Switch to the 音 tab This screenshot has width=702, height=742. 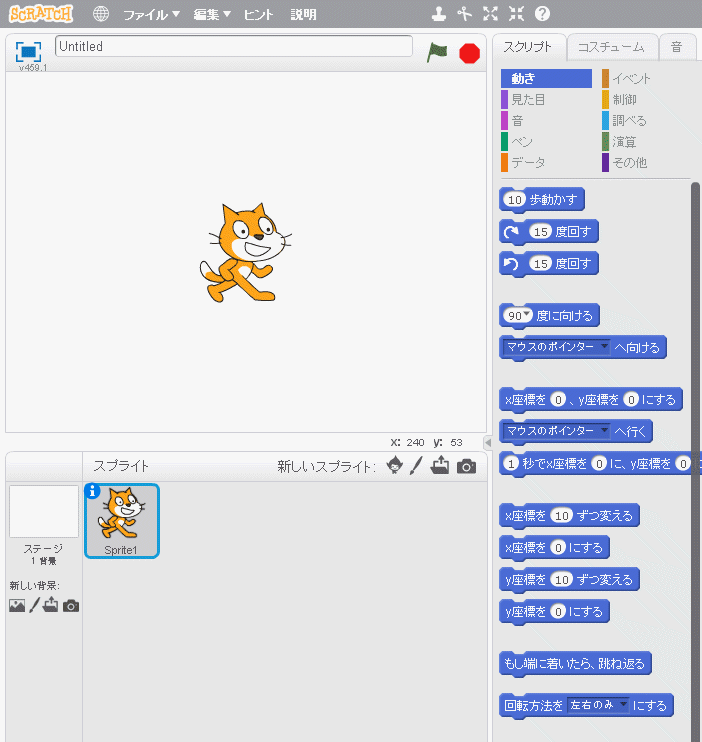tap(677, 47)
